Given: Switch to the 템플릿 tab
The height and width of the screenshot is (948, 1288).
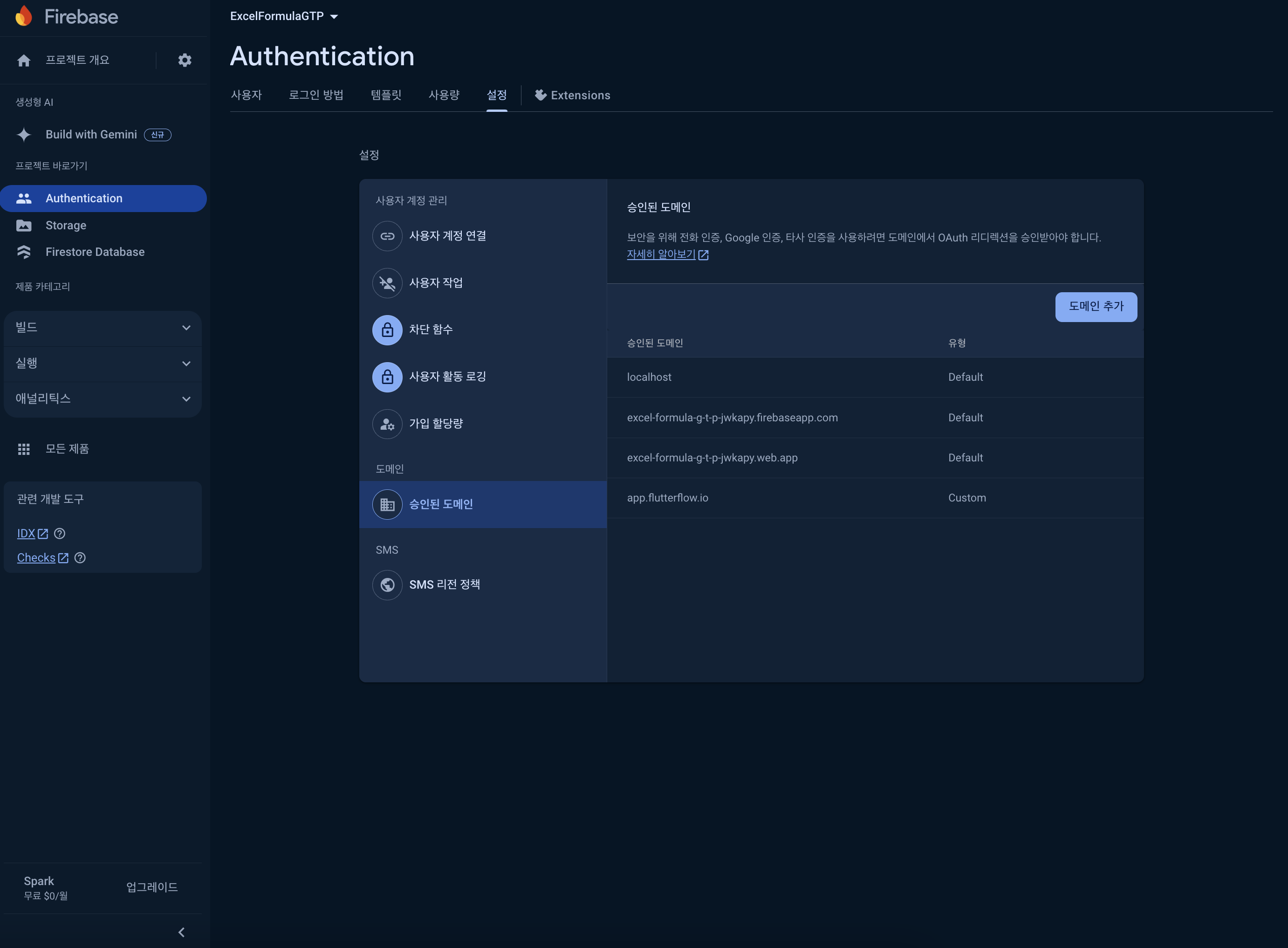Looking at the screenshot, I should coord(386,95).
